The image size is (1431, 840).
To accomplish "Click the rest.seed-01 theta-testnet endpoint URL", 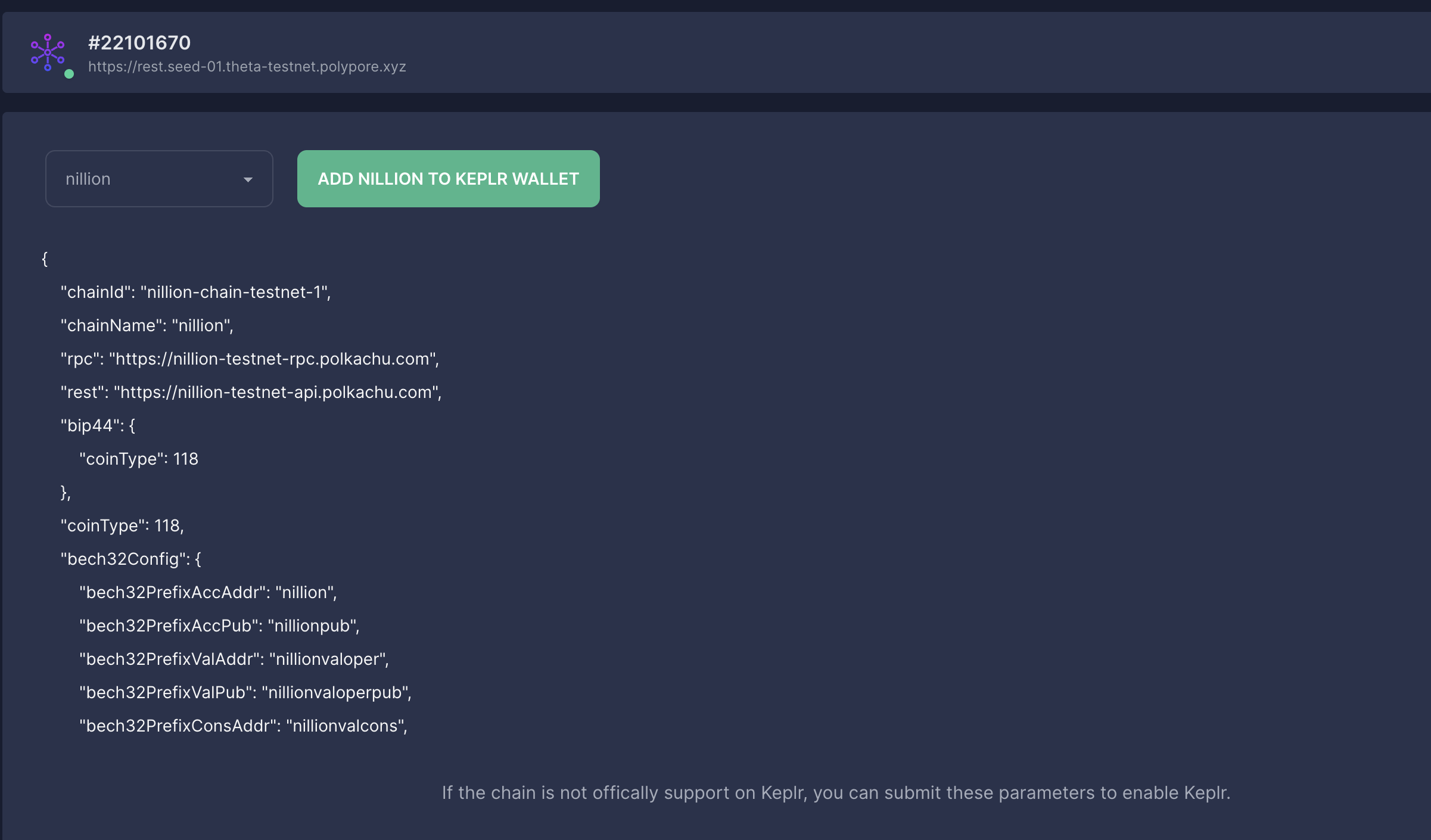I will 247,67.
